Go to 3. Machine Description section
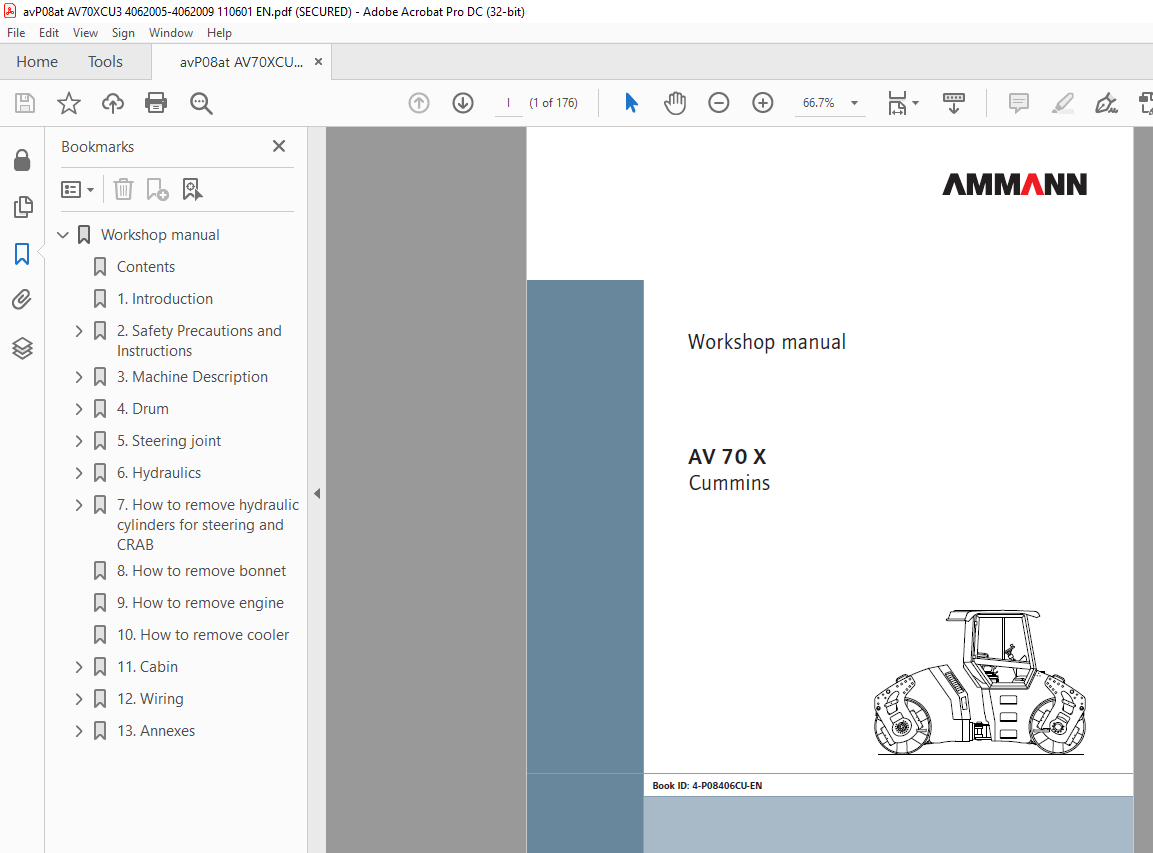1153x853 pixels. point(192,377)
